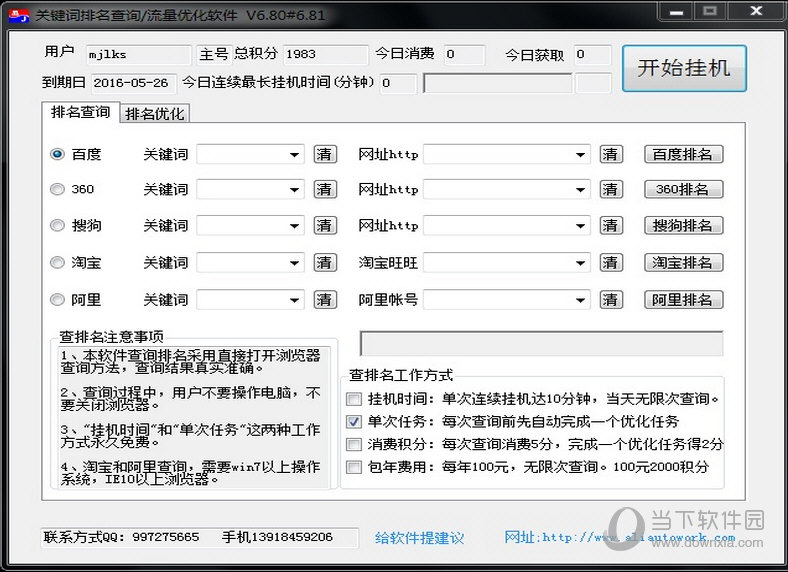Close the window
Viewport: 788px width, 572px height.
[756, 11]
